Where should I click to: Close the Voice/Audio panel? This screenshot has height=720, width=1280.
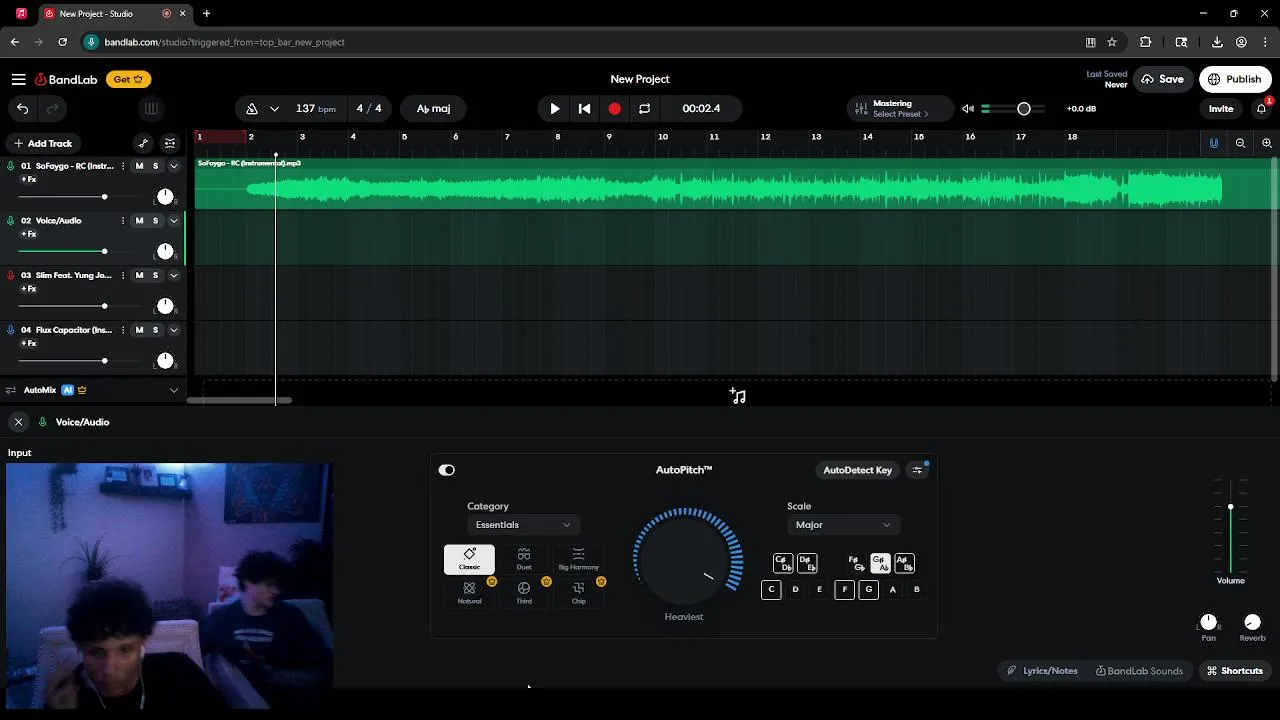coord(18,422)
